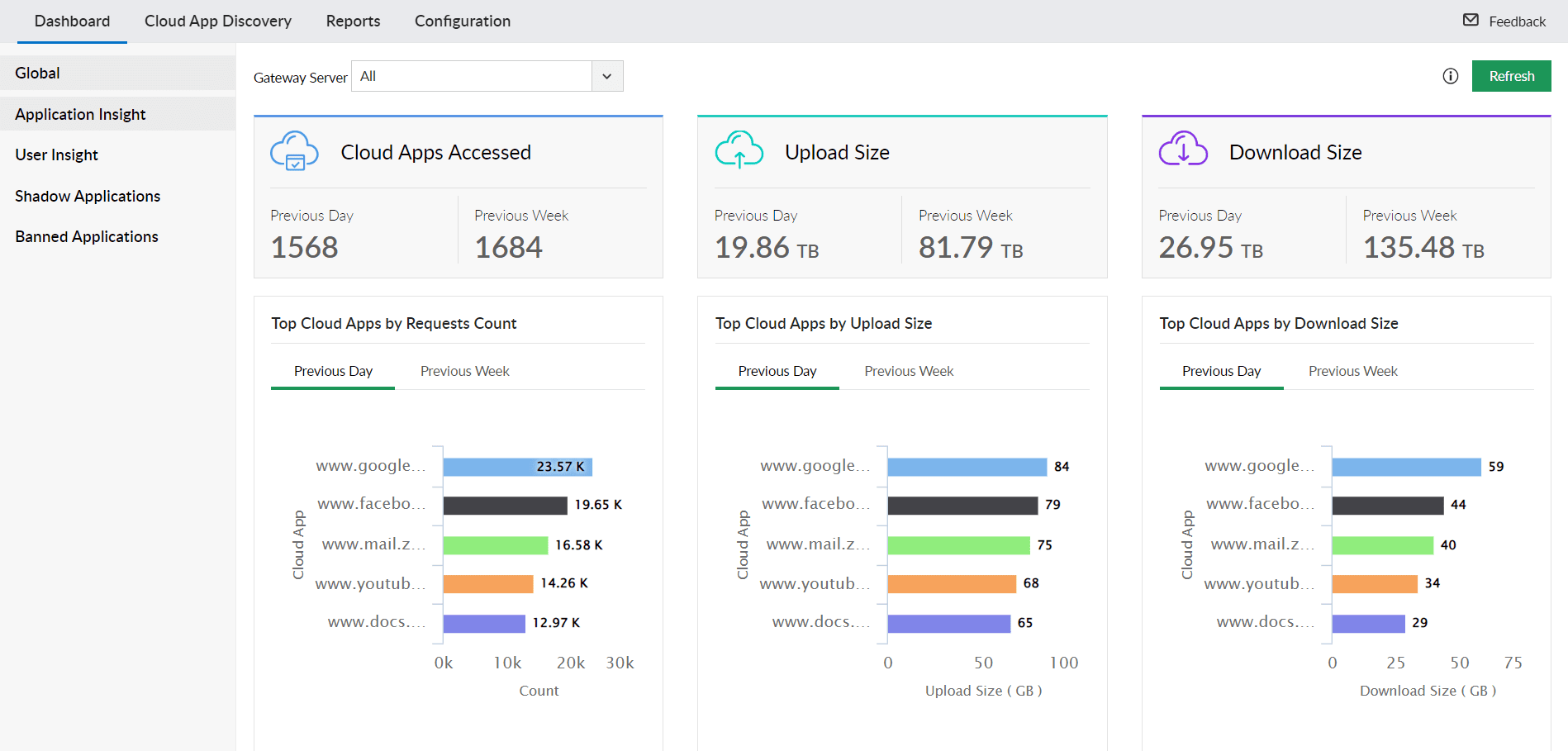Select Shadow Applications in the sidebar
The width and height of the screenshot is (1568, 751).
[88, 196]
